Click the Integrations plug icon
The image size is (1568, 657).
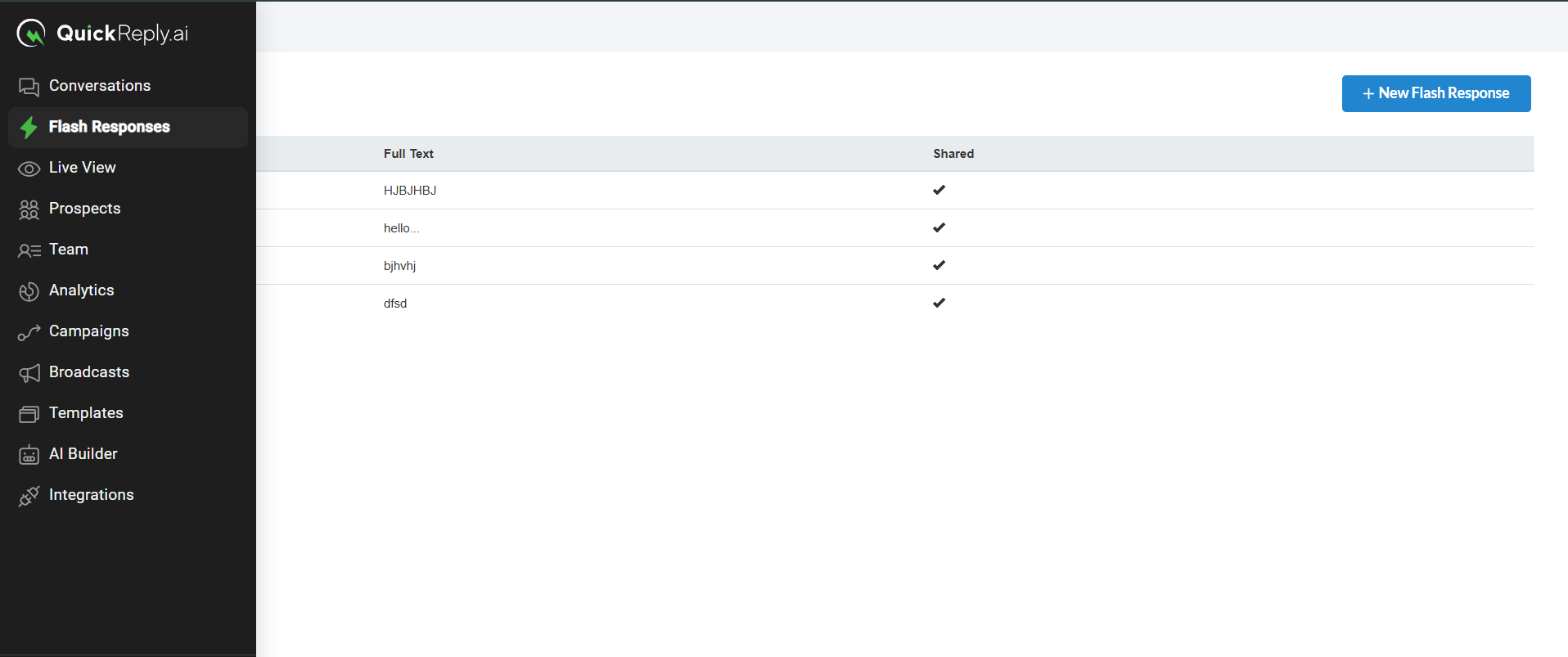29,496
